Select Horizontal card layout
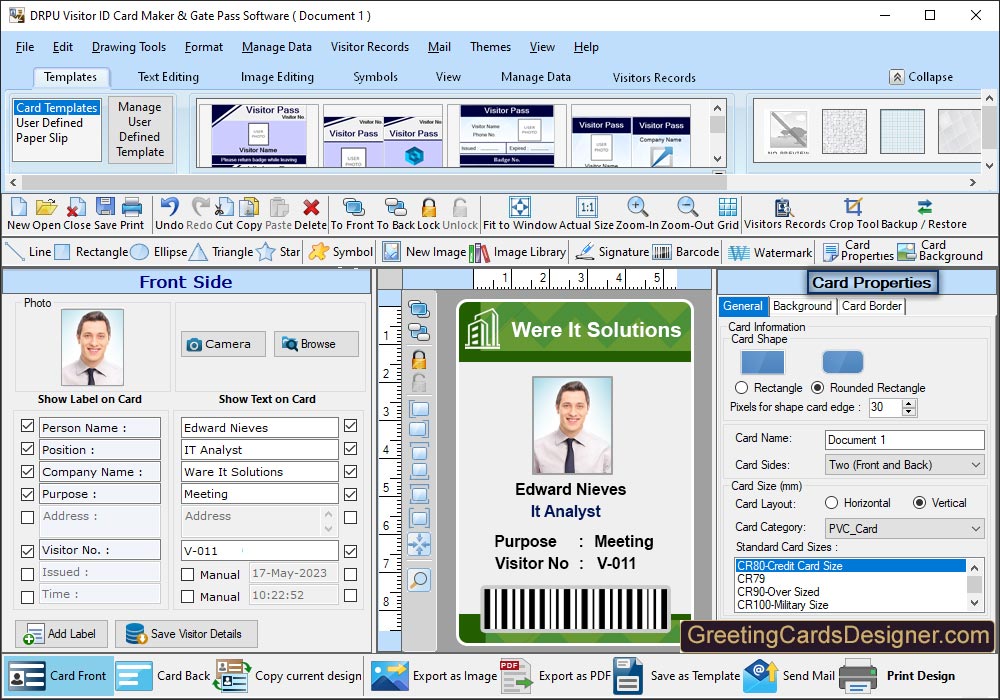The width and height of the screenshot is (1000, 700). [x=831, y=503]
